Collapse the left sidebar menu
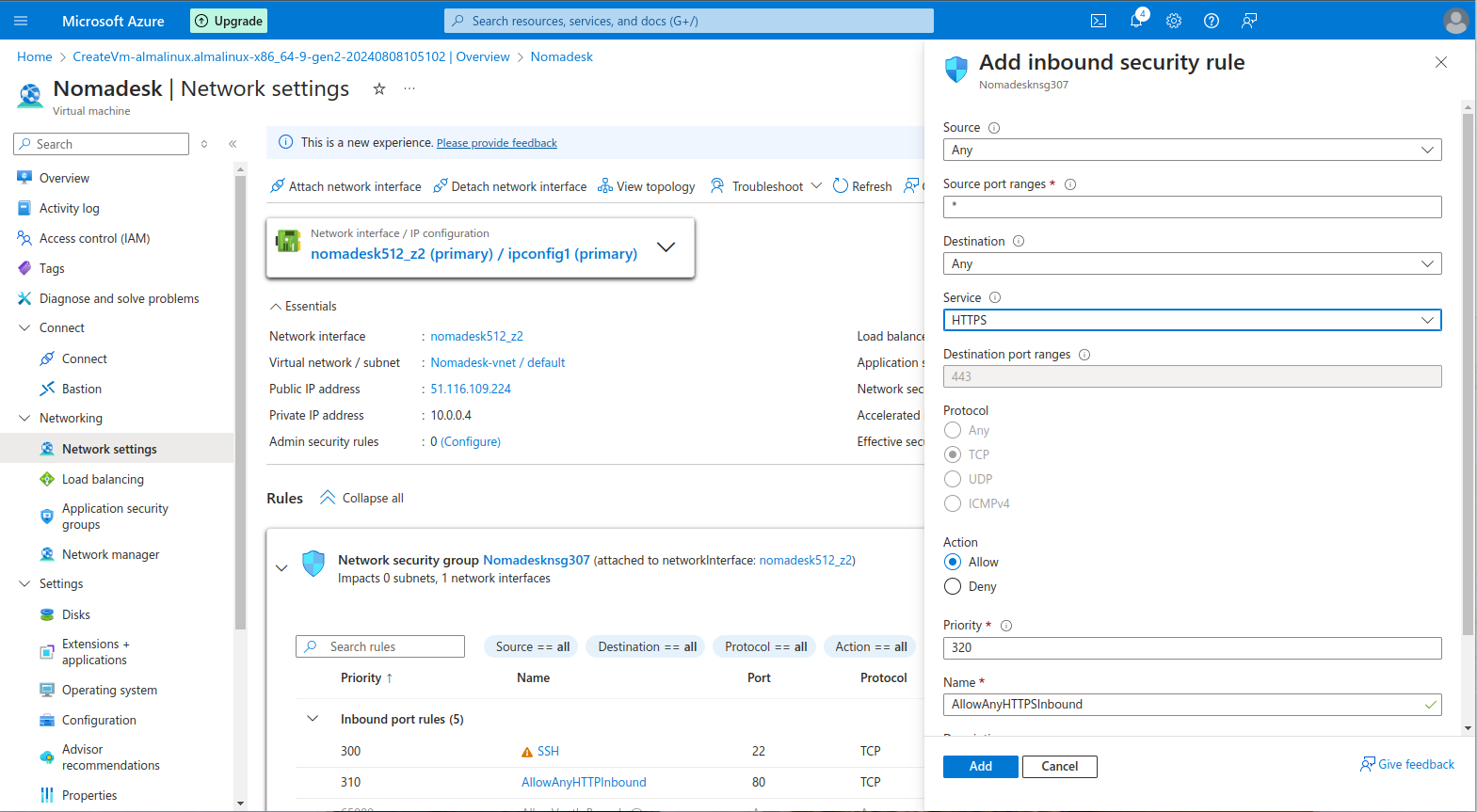Screen dimensions: 1477x812 click(233, 144)
